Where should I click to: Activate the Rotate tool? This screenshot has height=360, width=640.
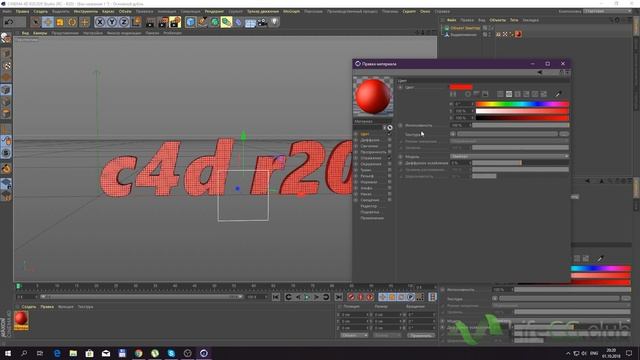coord(72,22)
